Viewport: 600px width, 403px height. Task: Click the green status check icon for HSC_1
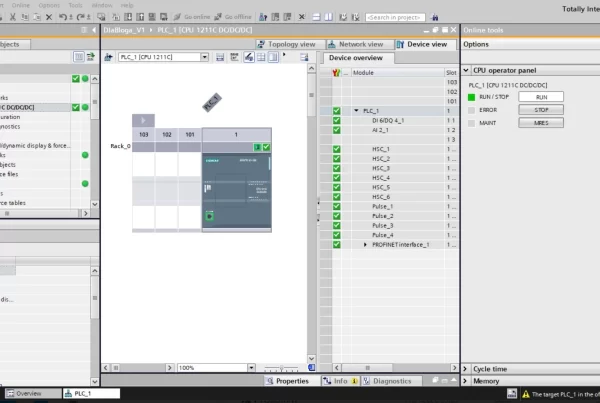point(337,149)
